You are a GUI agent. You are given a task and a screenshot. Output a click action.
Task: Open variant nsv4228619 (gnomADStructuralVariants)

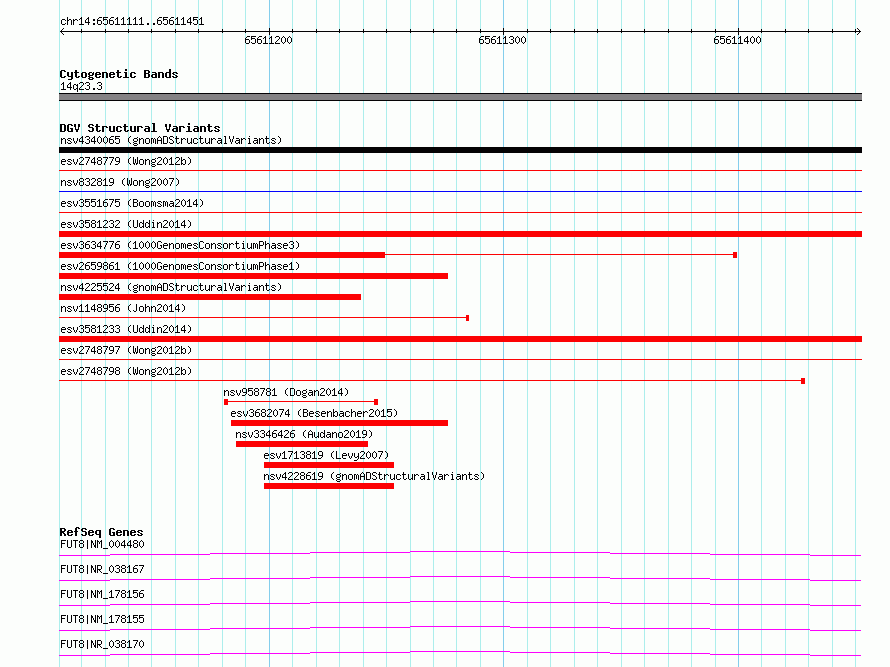374,476
